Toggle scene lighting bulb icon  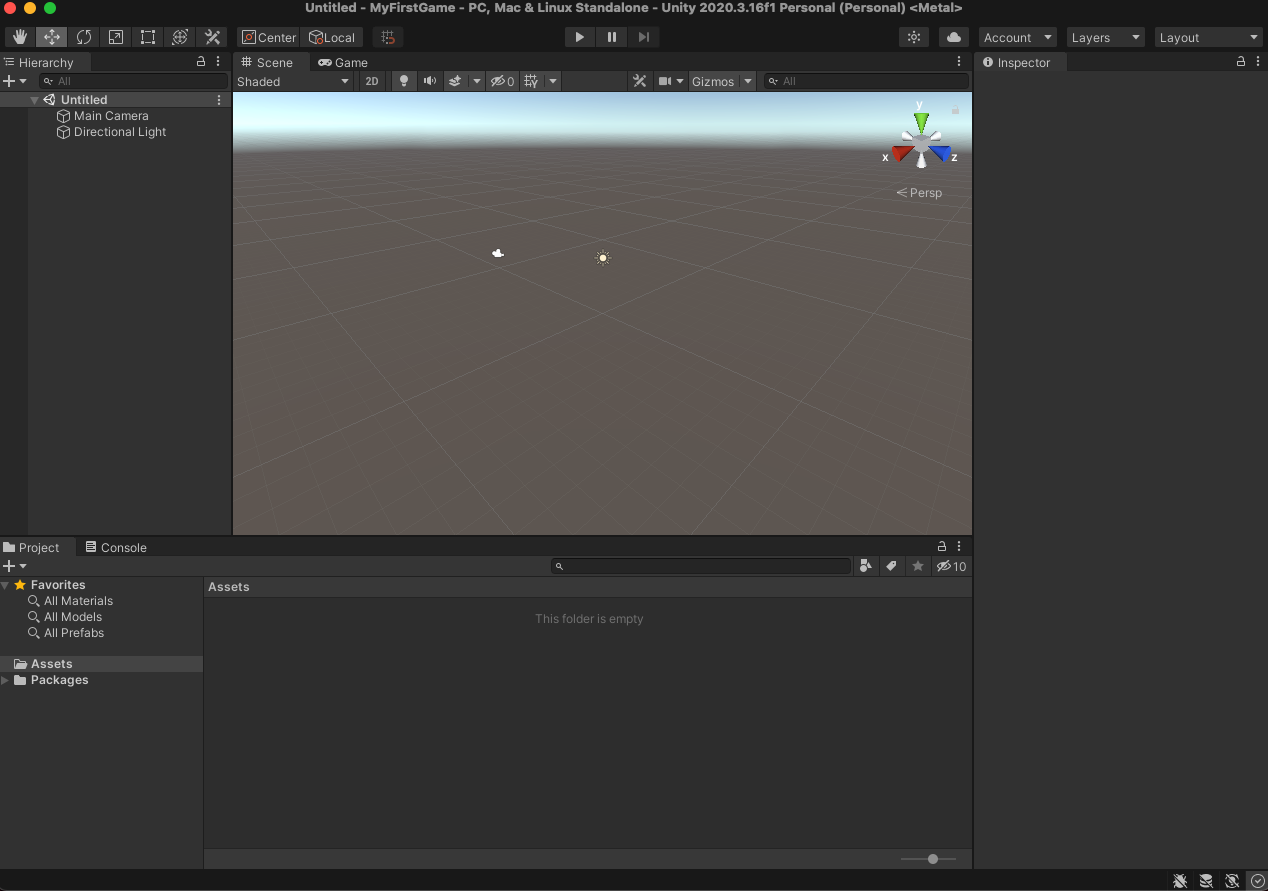[404, 81]
